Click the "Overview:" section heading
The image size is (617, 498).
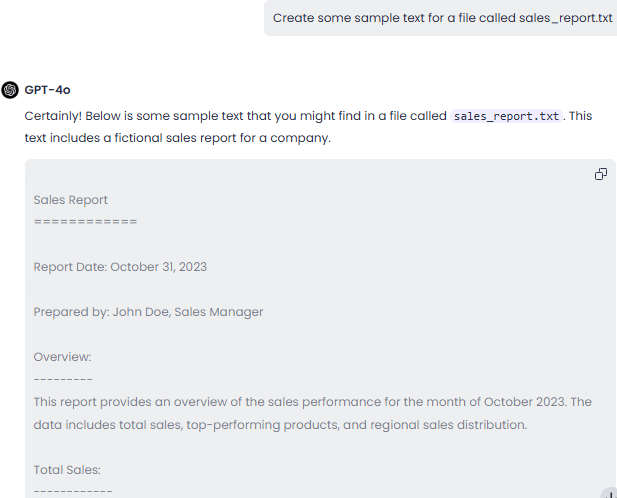[x=62, y=357]
